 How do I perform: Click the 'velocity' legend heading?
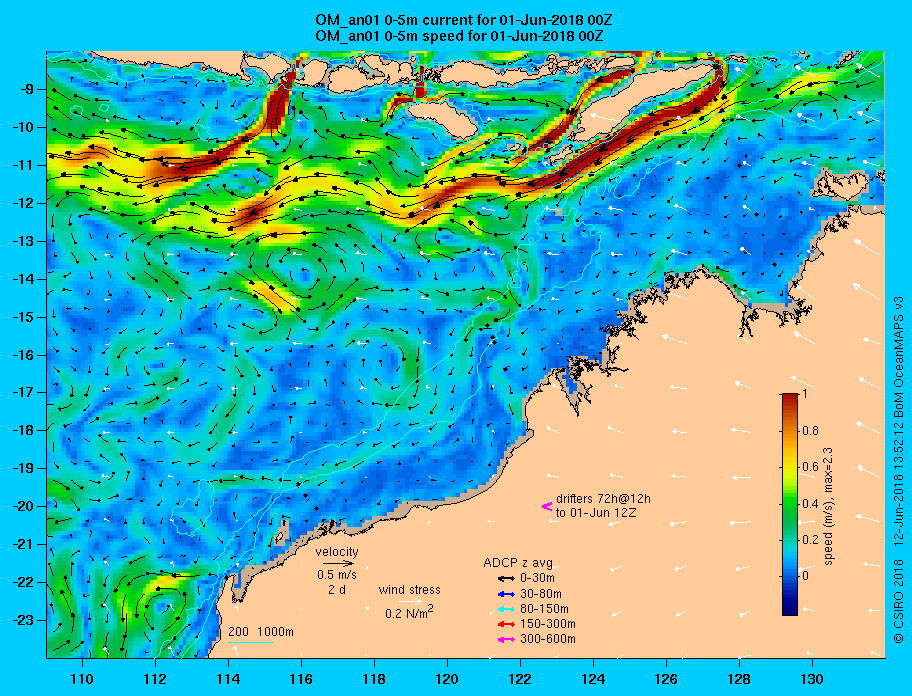pyautogui.click(x=337, y=552)
